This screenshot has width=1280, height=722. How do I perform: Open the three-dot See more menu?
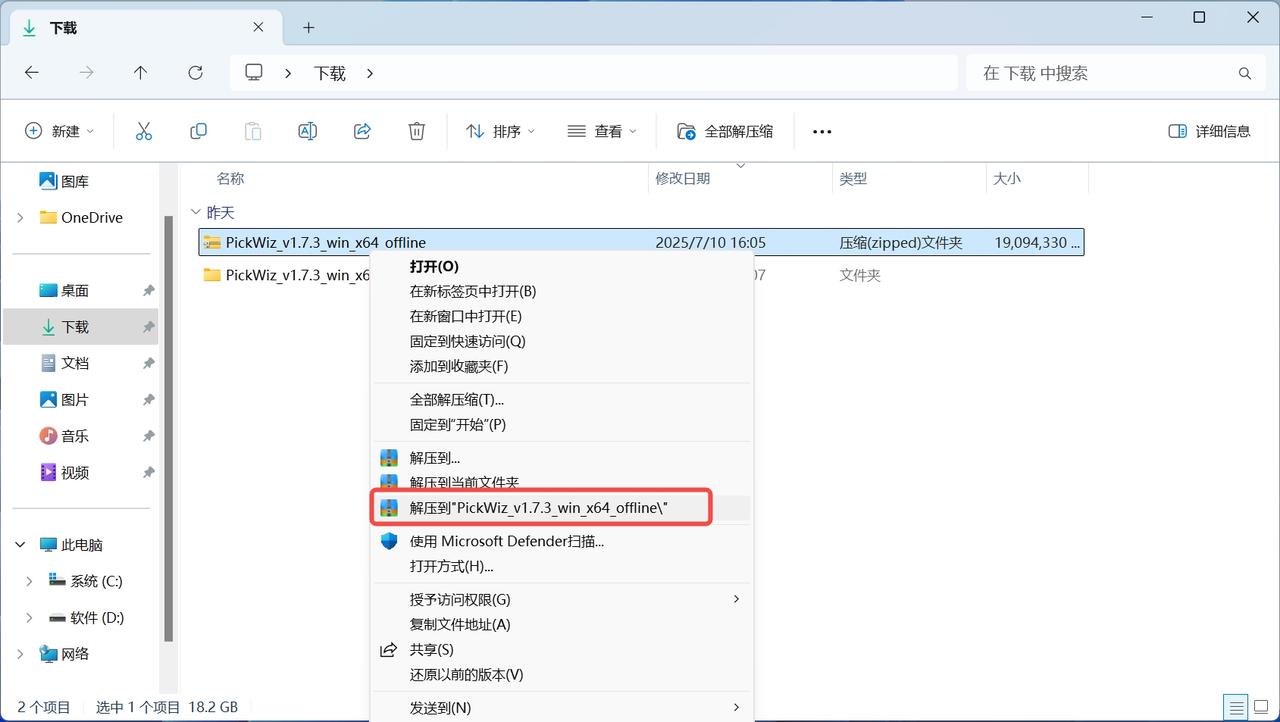point(822,131)
